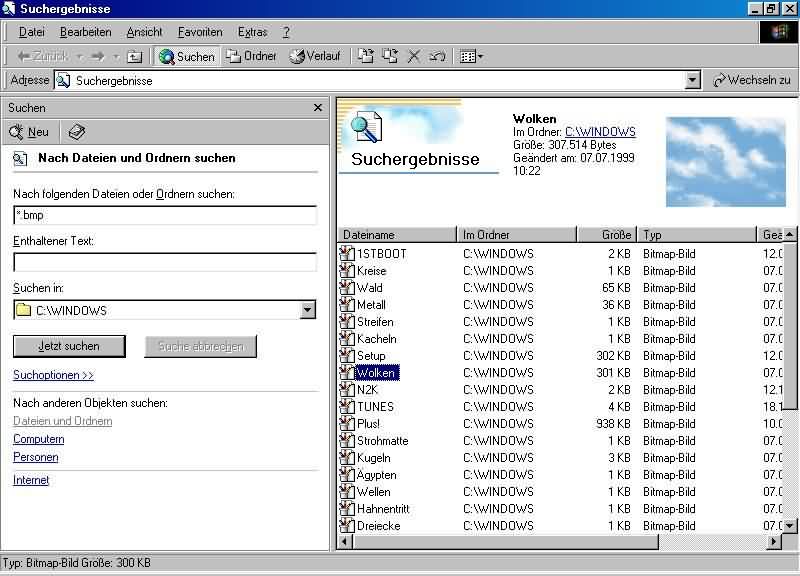Open the Ansicht menu
The width and height of the screenshot is (800, 576).
(x=144, y=32)
